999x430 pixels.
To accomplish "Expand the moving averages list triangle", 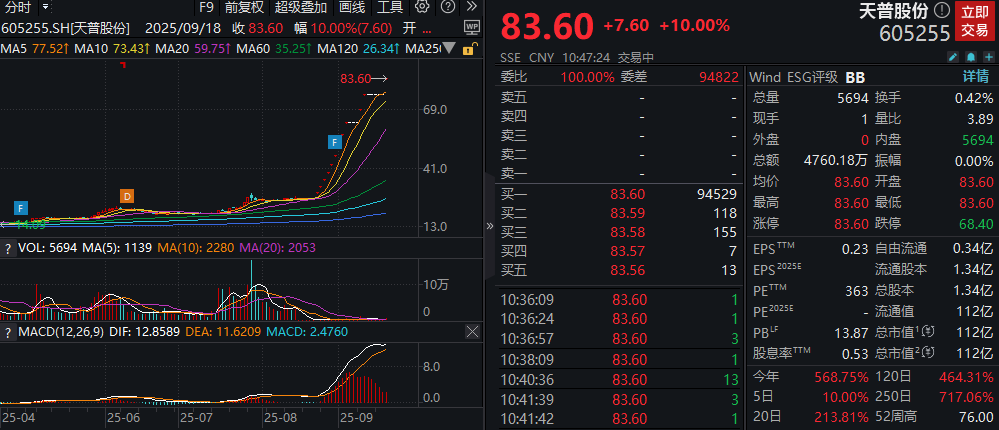I will (449, 48).
